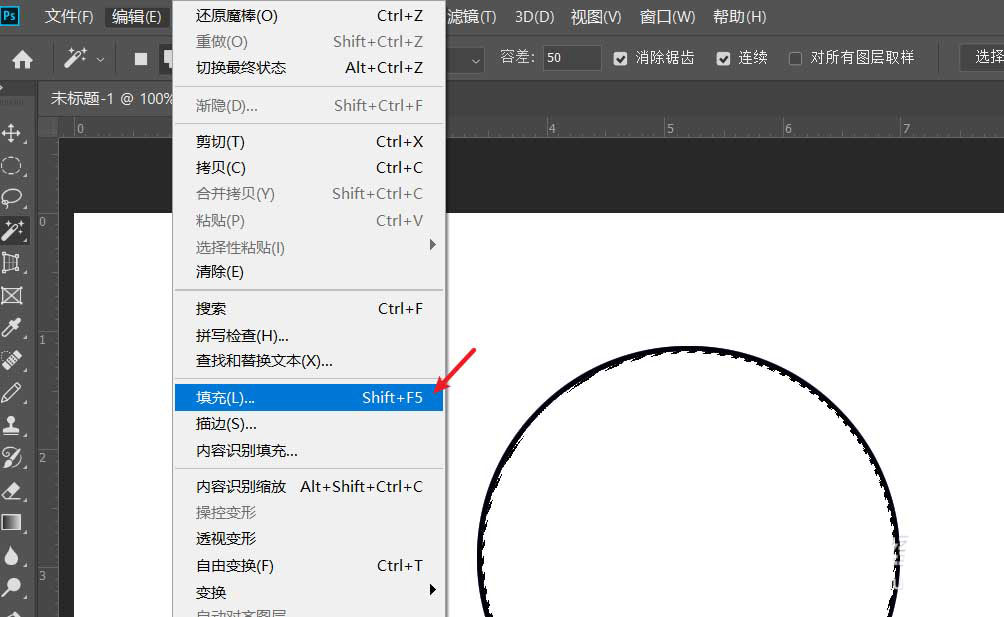Open the Magic Wand tool preset picker

click(101, 60)
